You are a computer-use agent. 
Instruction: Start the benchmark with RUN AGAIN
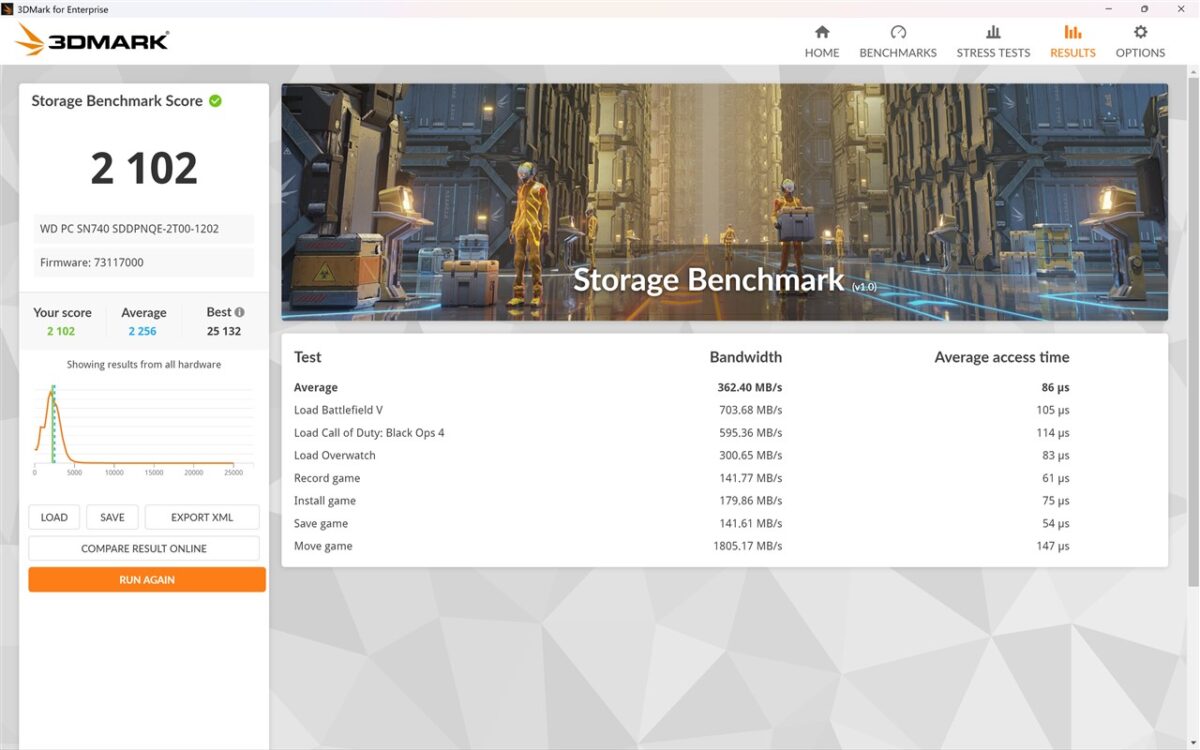coord(147,580)
